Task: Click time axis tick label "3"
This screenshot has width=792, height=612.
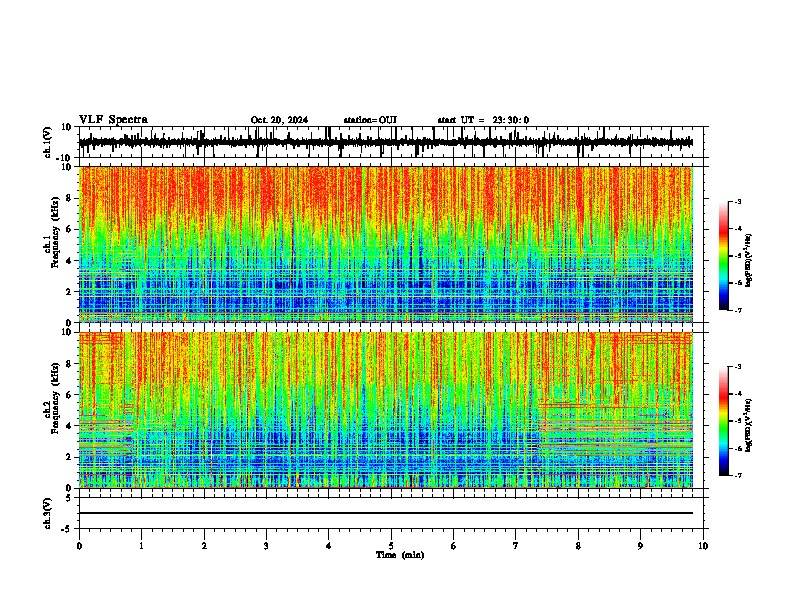Action: [x=266, y=546]
